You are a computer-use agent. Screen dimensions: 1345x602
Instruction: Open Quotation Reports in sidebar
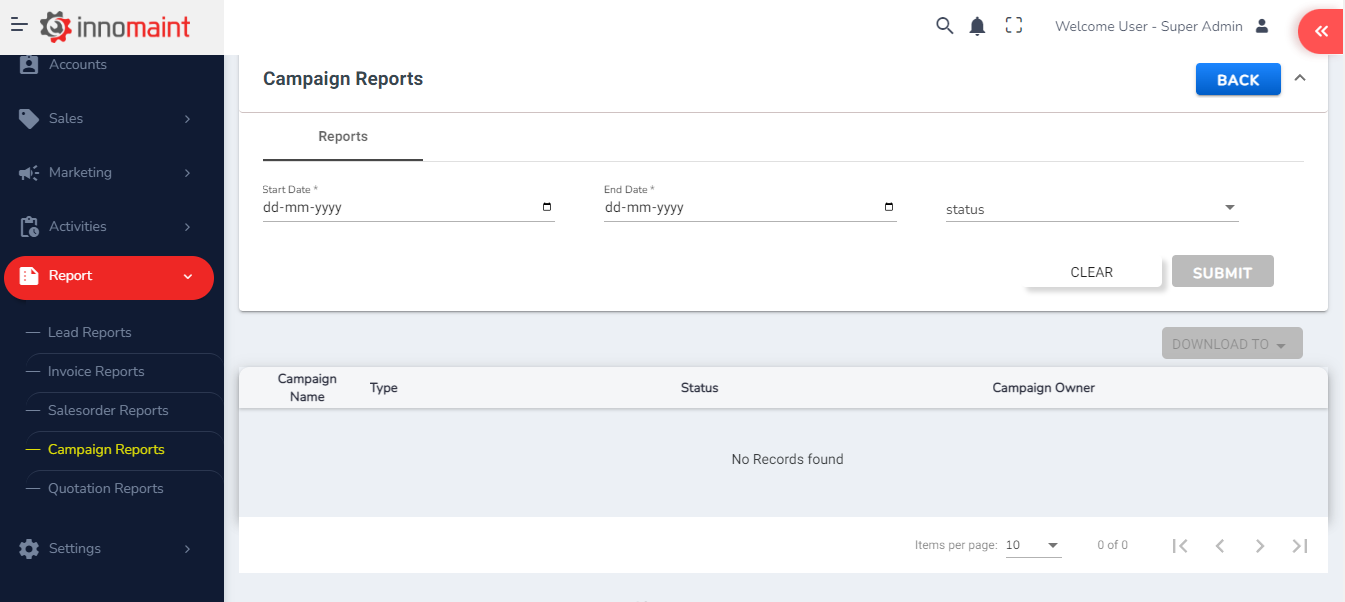click(105, 488)
